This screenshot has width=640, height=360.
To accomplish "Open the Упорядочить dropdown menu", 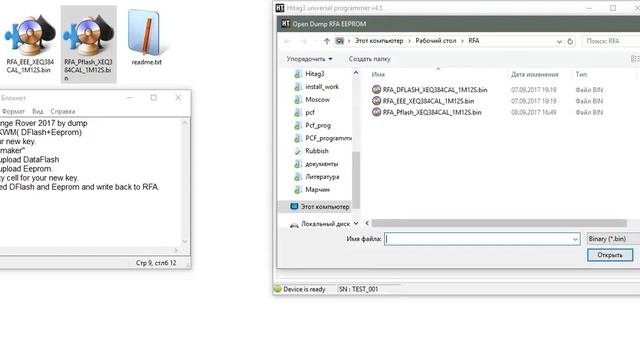I will tap(309, 59).
